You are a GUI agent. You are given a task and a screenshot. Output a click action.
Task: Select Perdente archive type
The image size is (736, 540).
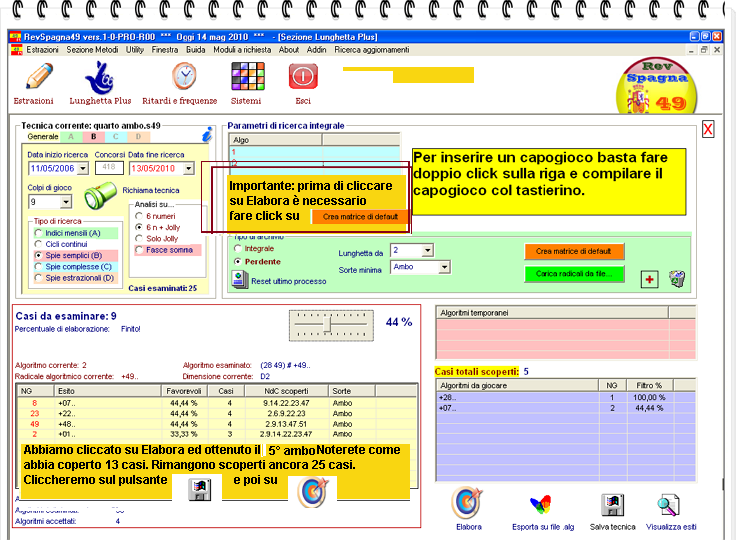click(x=238, y=262)
